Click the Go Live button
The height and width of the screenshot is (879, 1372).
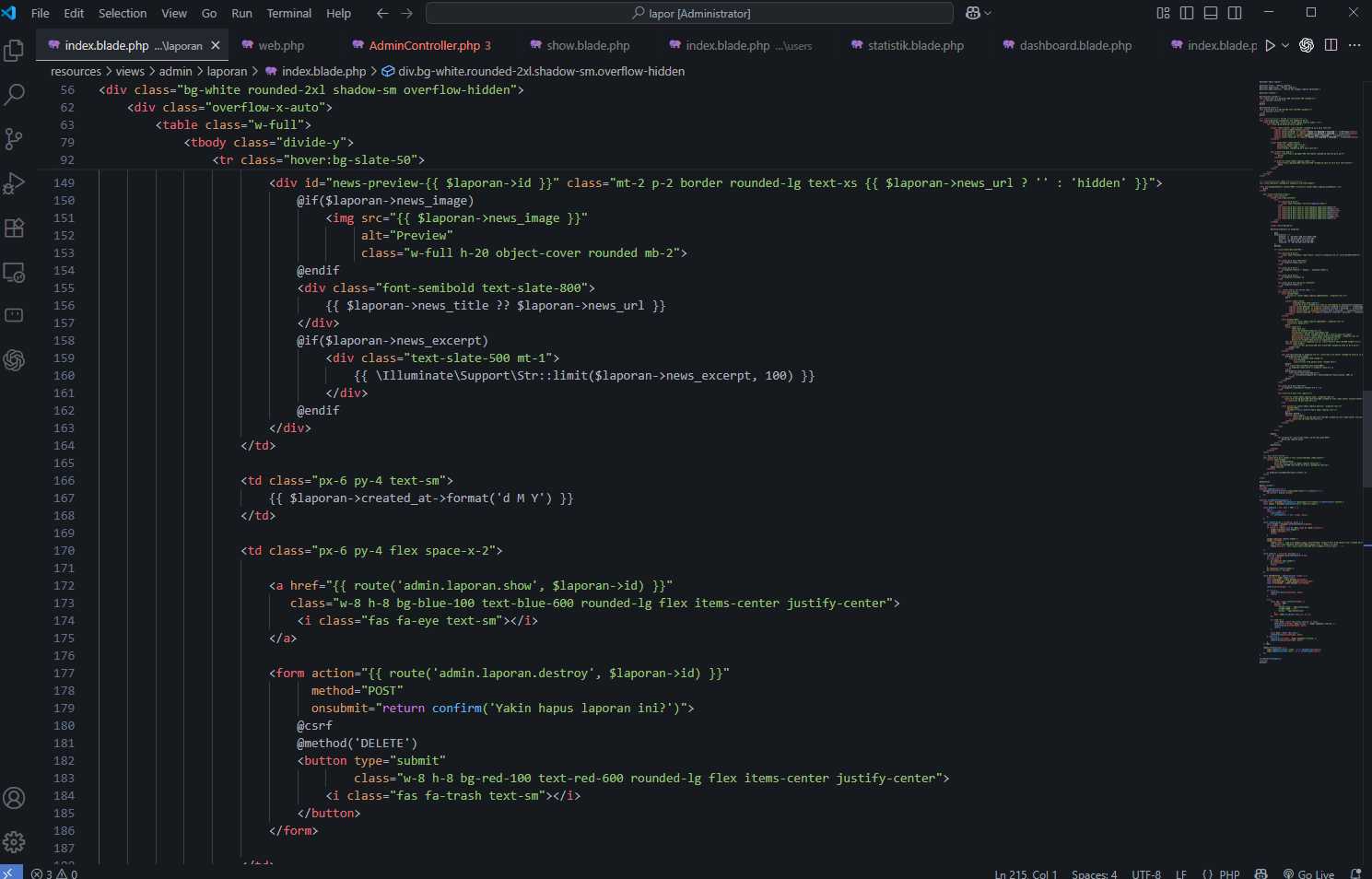pyautogui.click(x=1308, y=873)
